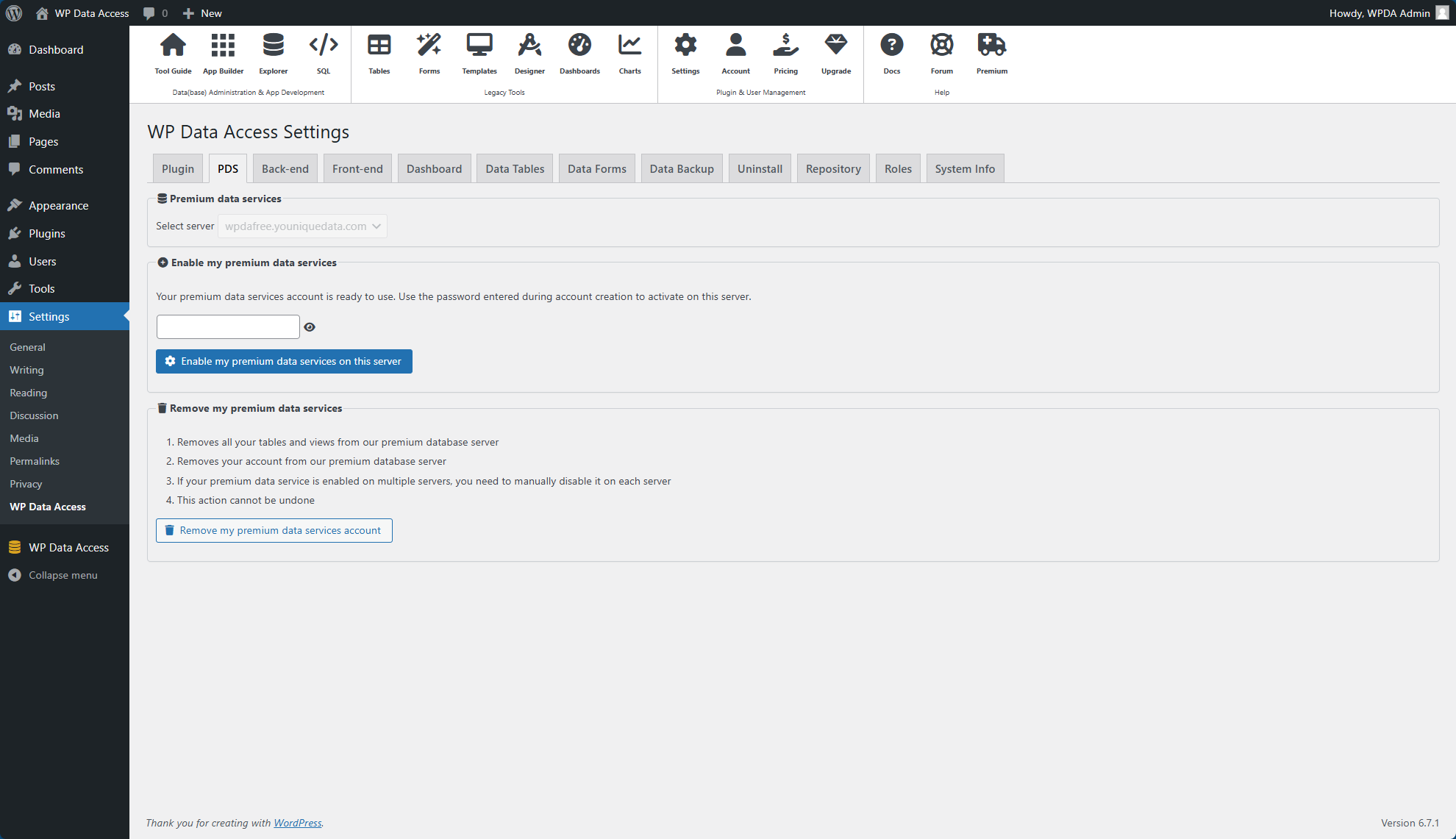Open the Explorer tool
Image resolution: width=1456 pixels, height=839 pixels.
(273, 51)
